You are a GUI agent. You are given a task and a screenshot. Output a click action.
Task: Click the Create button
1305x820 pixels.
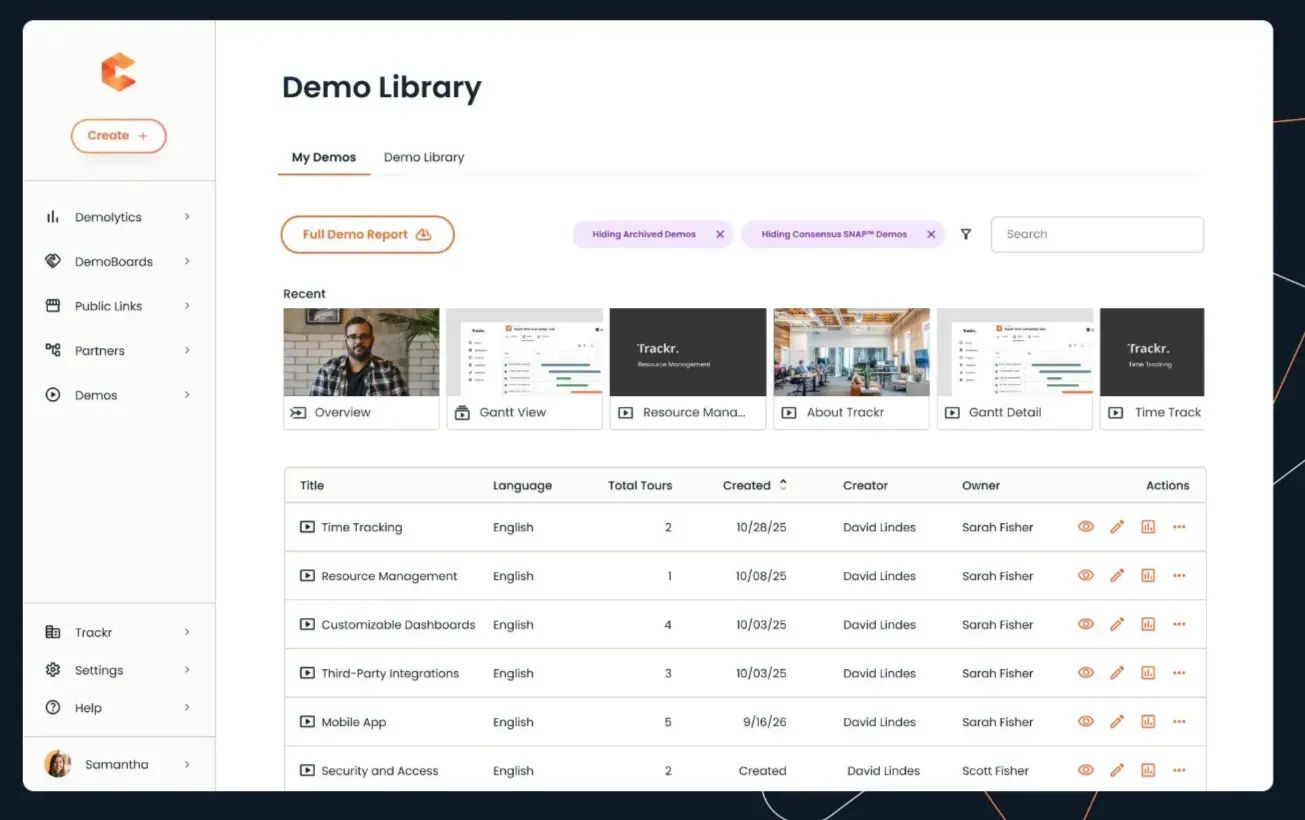tap(118, 136)
